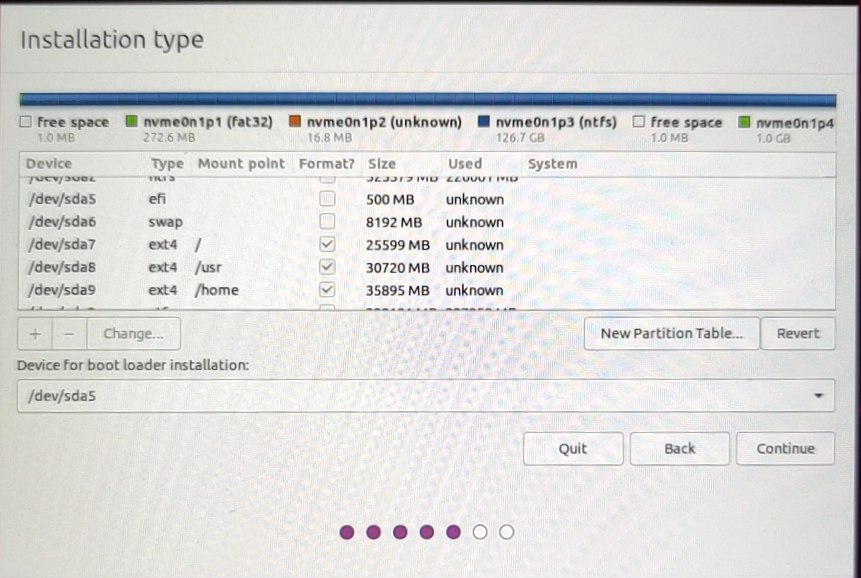
Task: Open the Change dialog for selected partition
Action: click(133, 333)
